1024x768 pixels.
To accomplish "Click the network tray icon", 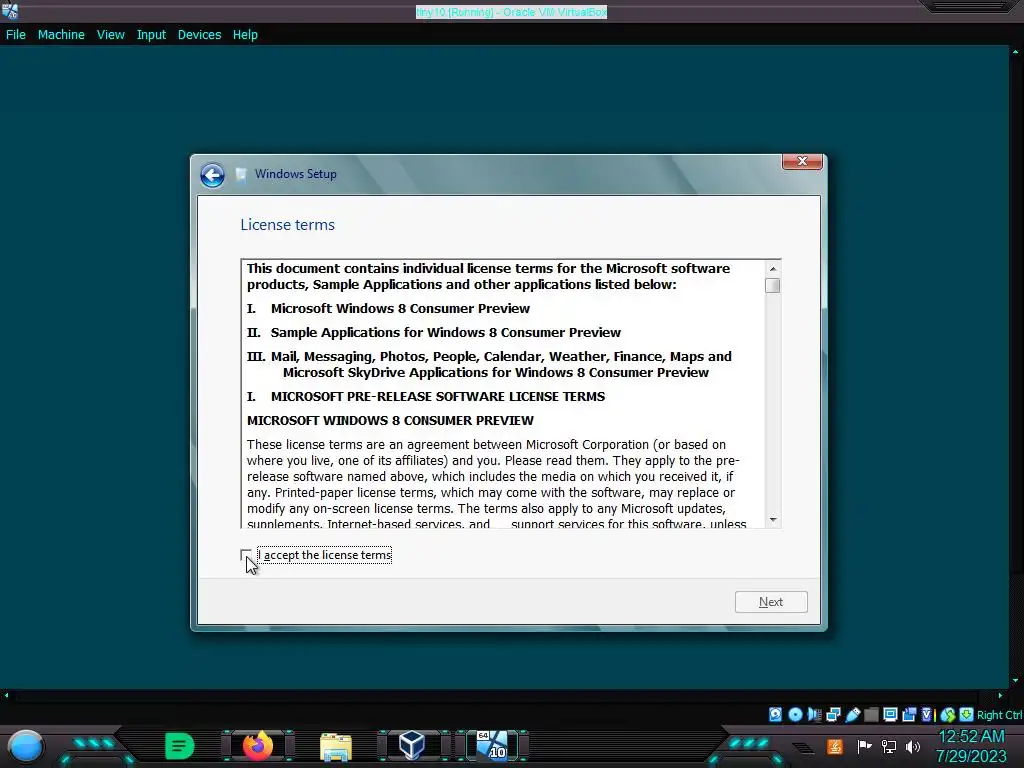I will click(x=889, y=746).
